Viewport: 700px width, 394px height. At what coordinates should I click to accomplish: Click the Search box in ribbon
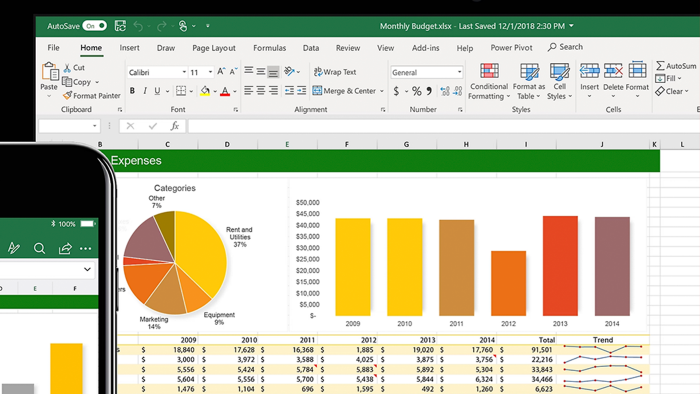[x=565, y=47]
